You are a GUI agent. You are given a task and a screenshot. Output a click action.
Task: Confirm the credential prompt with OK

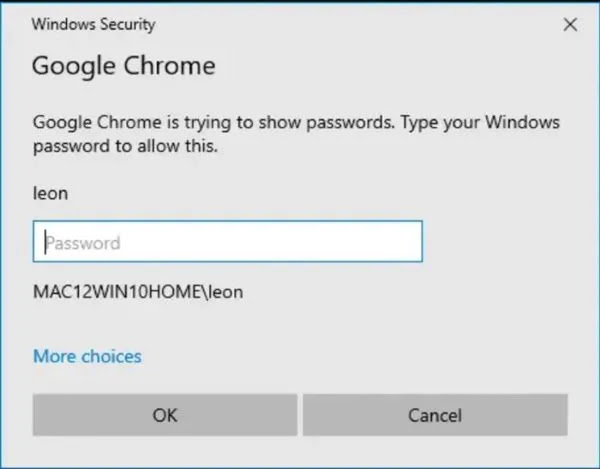click(x=164, y=415)
